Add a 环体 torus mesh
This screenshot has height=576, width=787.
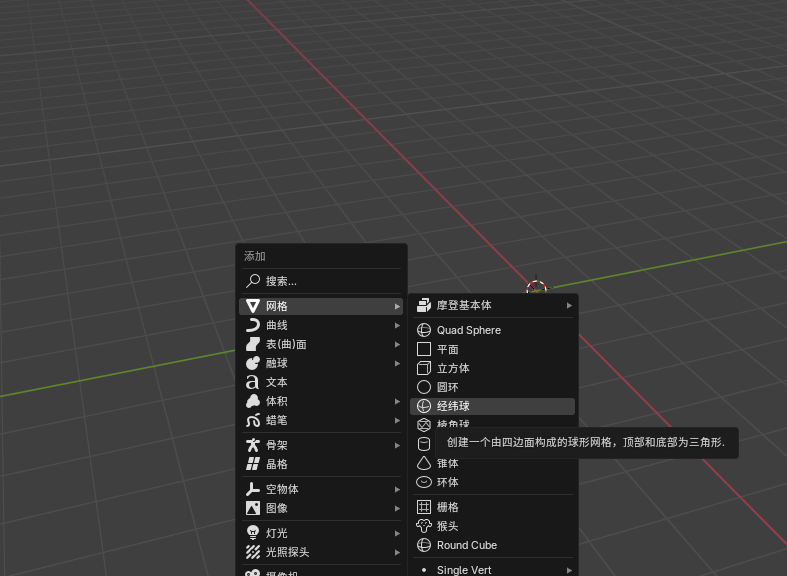[492, 482]
